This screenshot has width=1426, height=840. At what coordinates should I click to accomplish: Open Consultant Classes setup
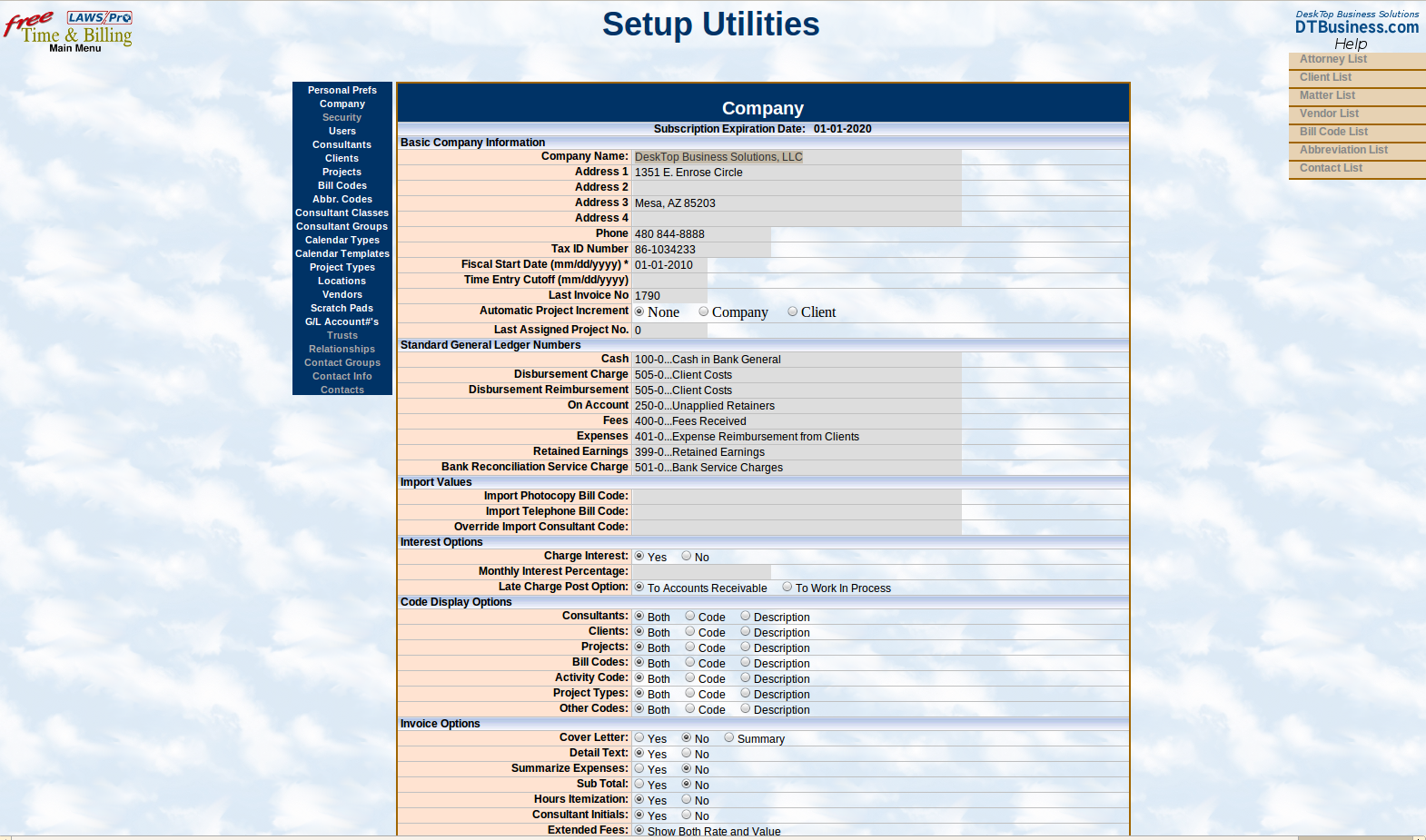[x=342, y=212]
